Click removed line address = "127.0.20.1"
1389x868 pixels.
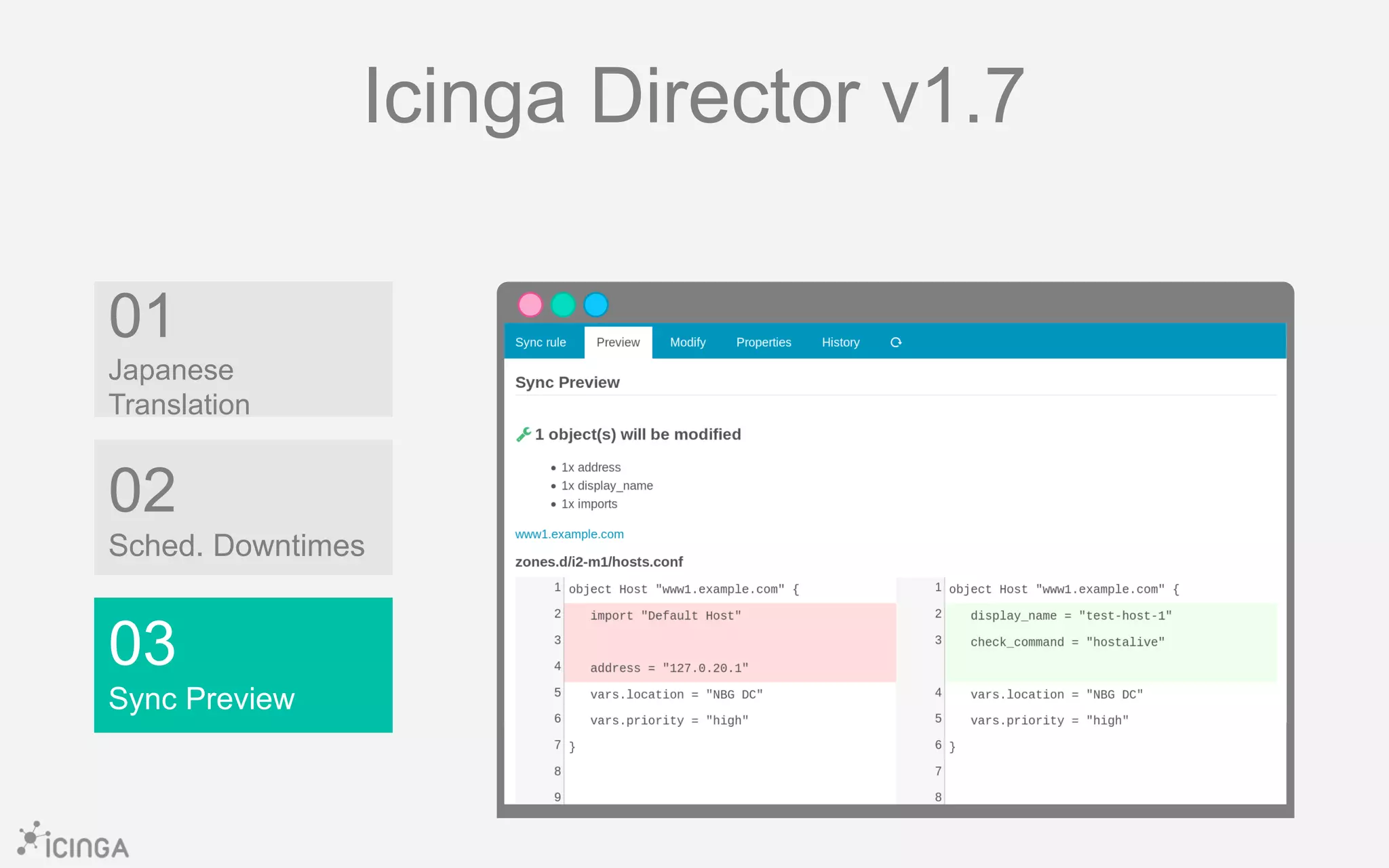click(x=669, y=668)
